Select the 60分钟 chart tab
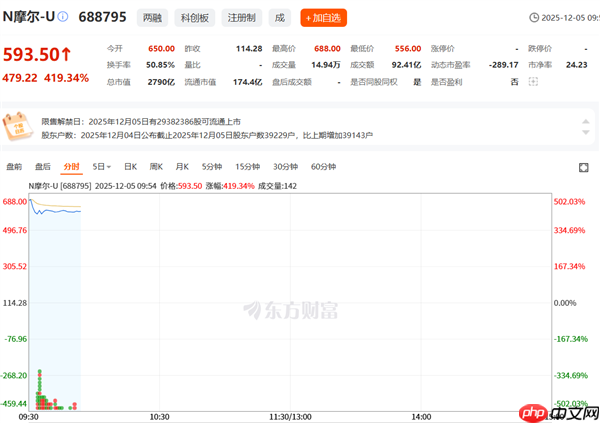The height and width of the screenshot is (423, 600). pyautogui.click(x=323, y=167)
